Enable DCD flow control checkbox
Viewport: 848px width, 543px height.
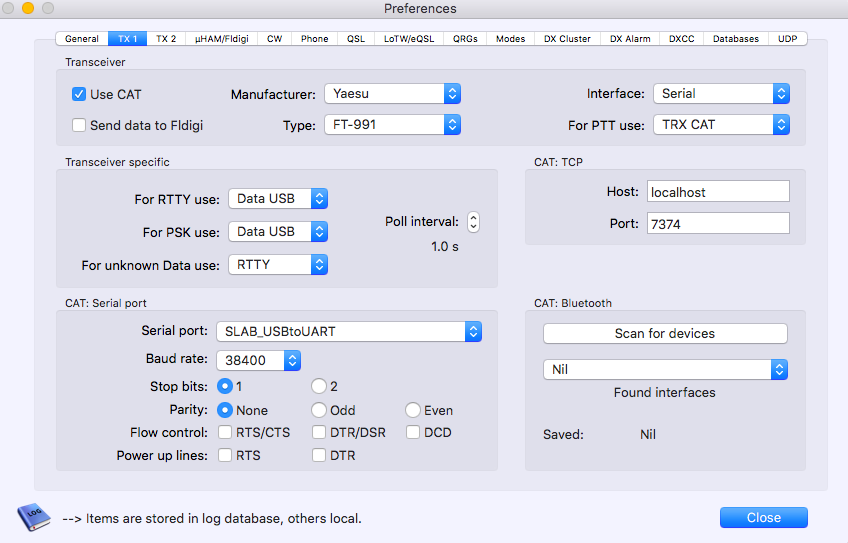pyautogui.click(x=413, y=432)
